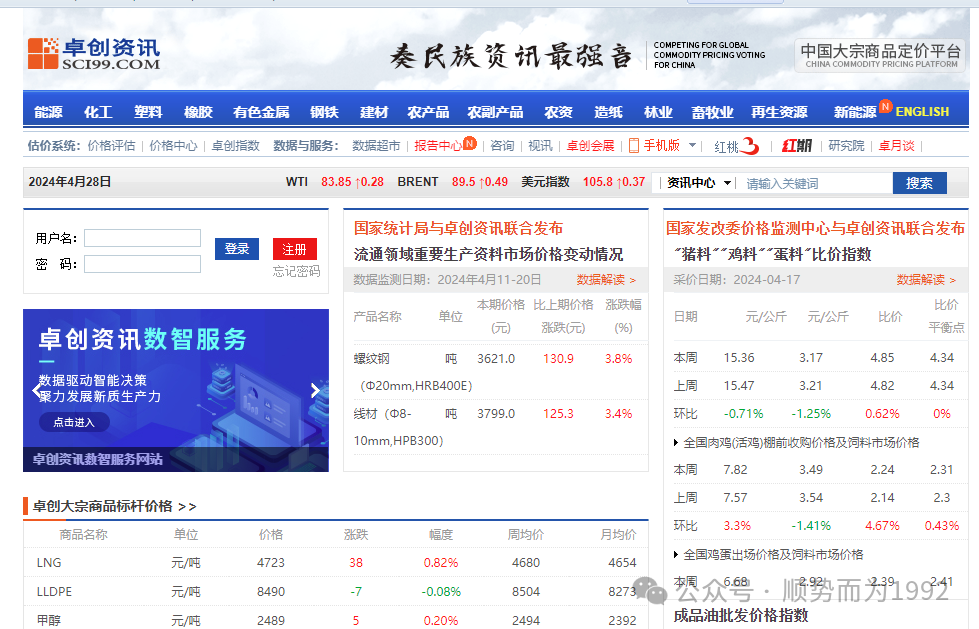This screenshot has width=979, height=629.
Task: Open the 卓月谈 link
Action: tap(897, 146)
